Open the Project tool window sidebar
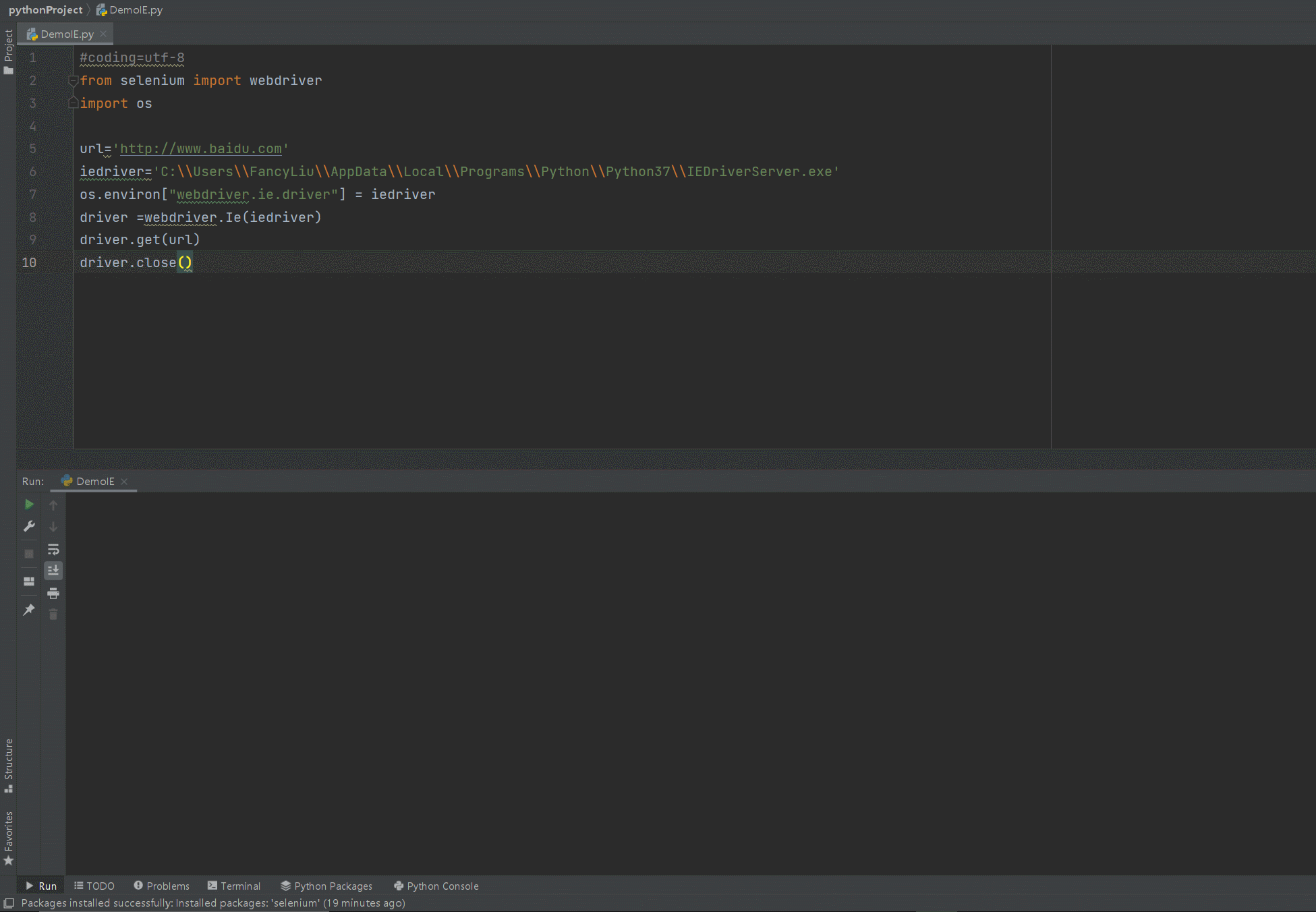The height and width of the screenshot is (912, 1316). (x=8, y=52)
